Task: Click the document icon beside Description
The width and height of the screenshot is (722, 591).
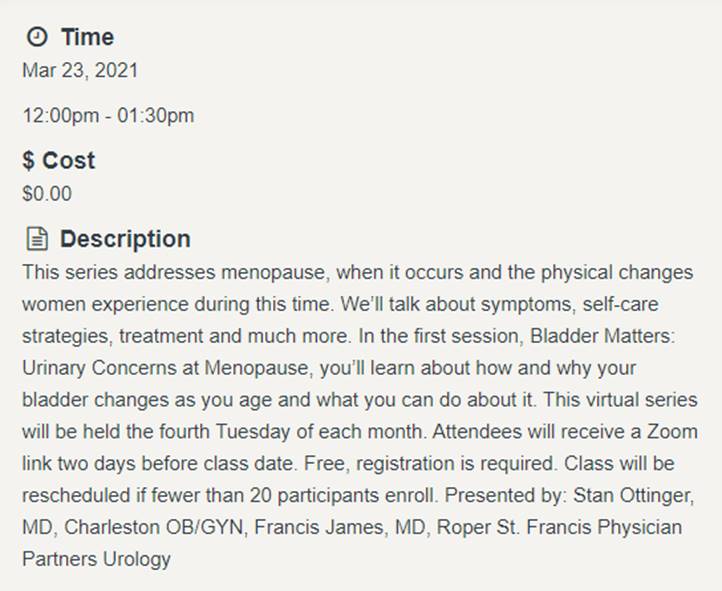Action: [37, 238]
